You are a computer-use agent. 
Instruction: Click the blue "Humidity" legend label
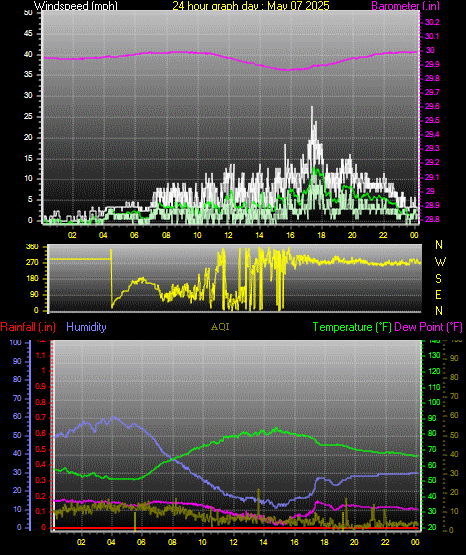tap(86, 327)
